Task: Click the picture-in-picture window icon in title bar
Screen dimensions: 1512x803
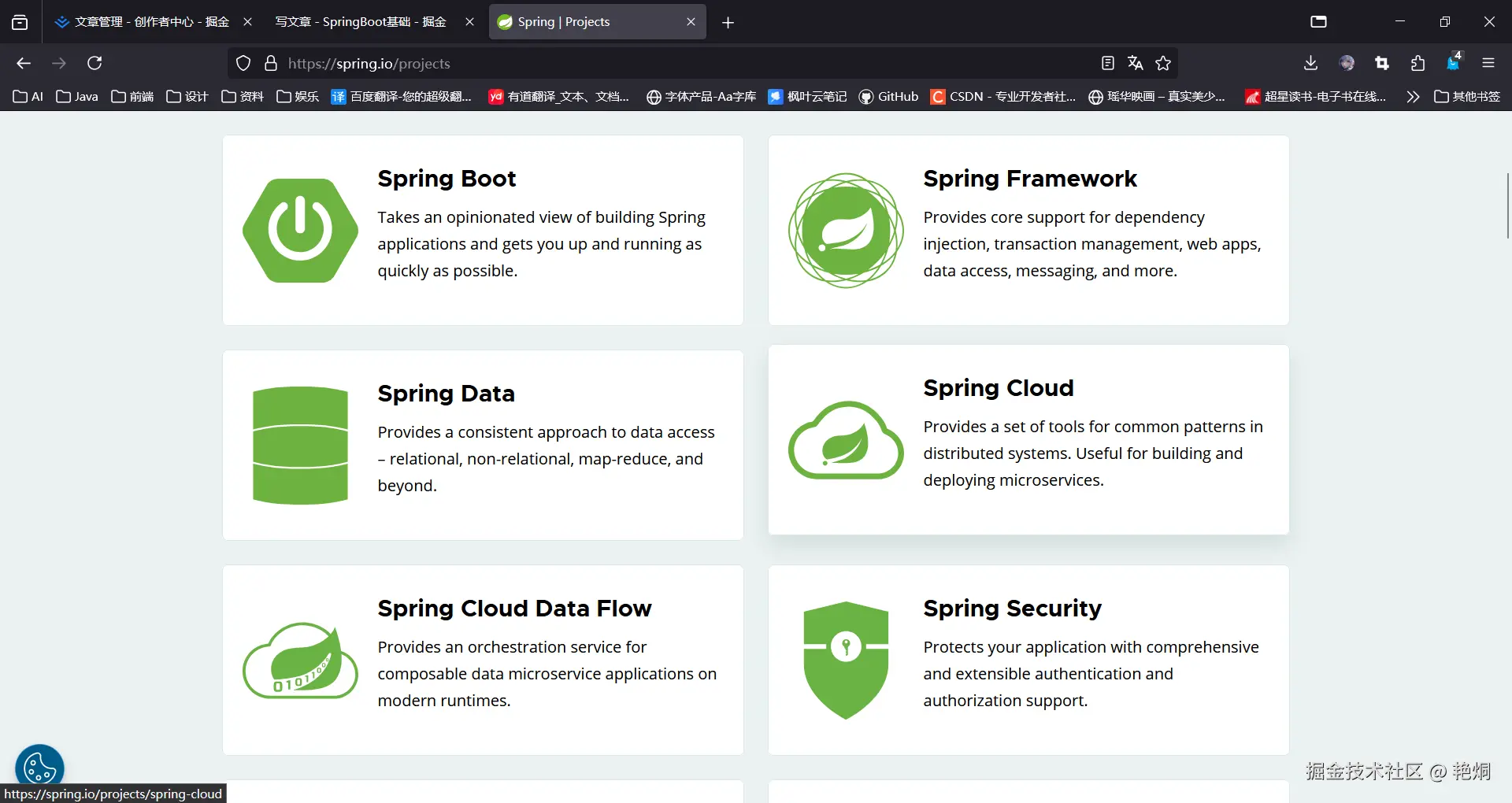Action: tap(1319, 22)
